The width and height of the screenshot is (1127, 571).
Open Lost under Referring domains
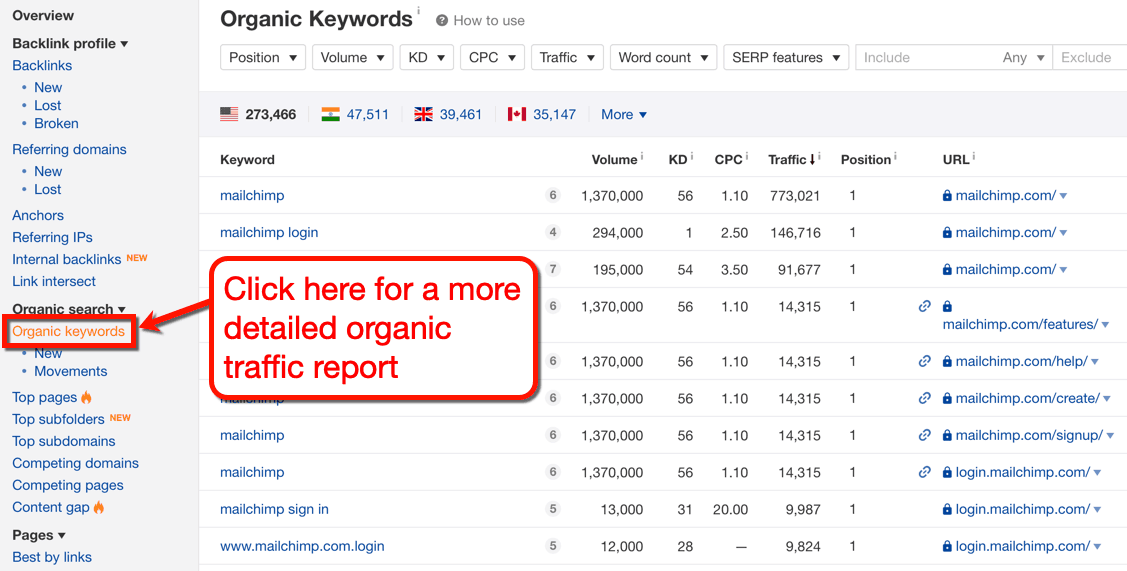point(47,189)
